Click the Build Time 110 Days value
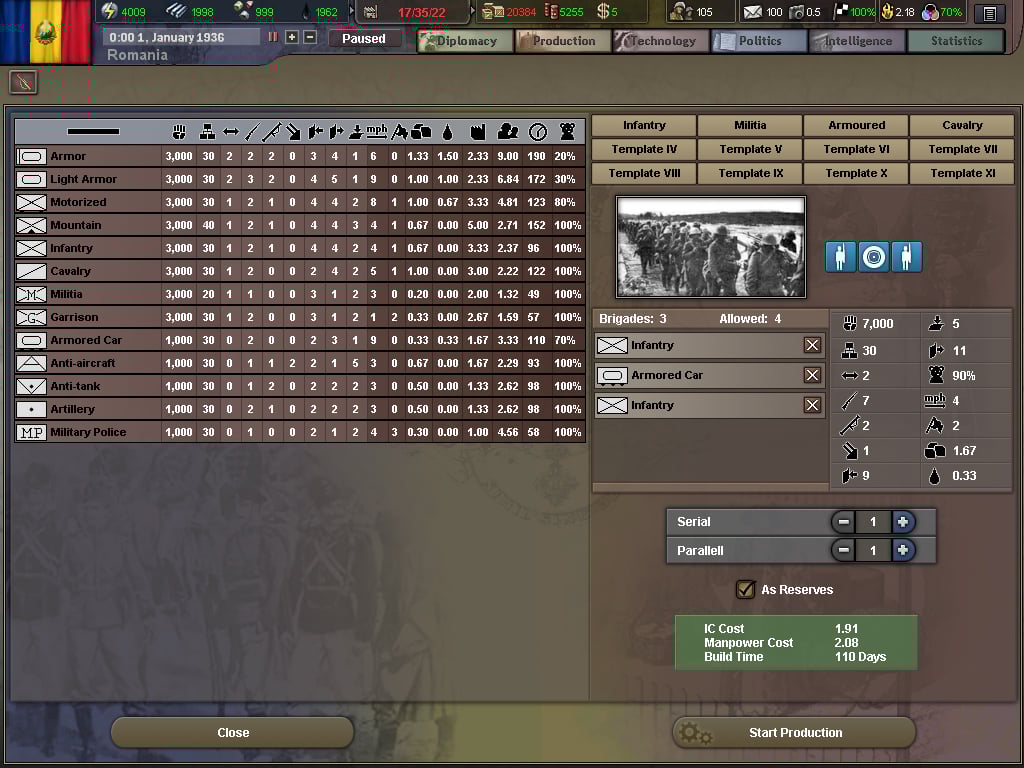The height and width of the screenshot is (768, 1024). [860, 657]
